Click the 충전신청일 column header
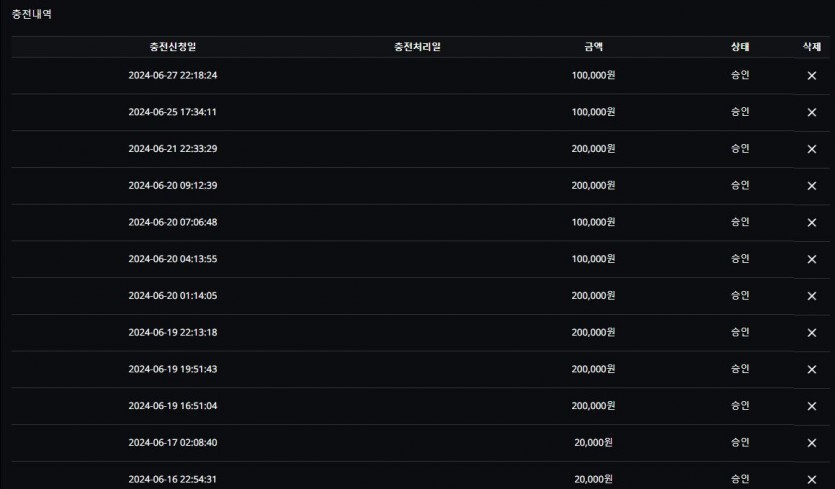 tap(173, 47)
